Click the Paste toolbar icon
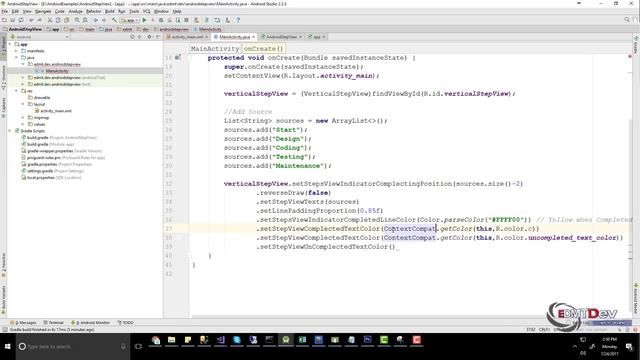This screenshot has height=360, width=640. tap(66, 20)
